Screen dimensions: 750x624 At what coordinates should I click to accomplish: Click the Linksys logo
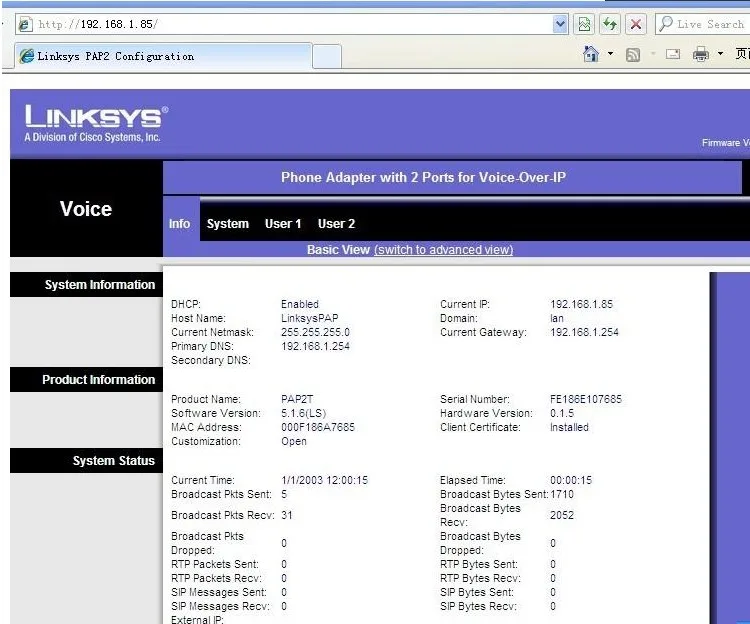96,123
